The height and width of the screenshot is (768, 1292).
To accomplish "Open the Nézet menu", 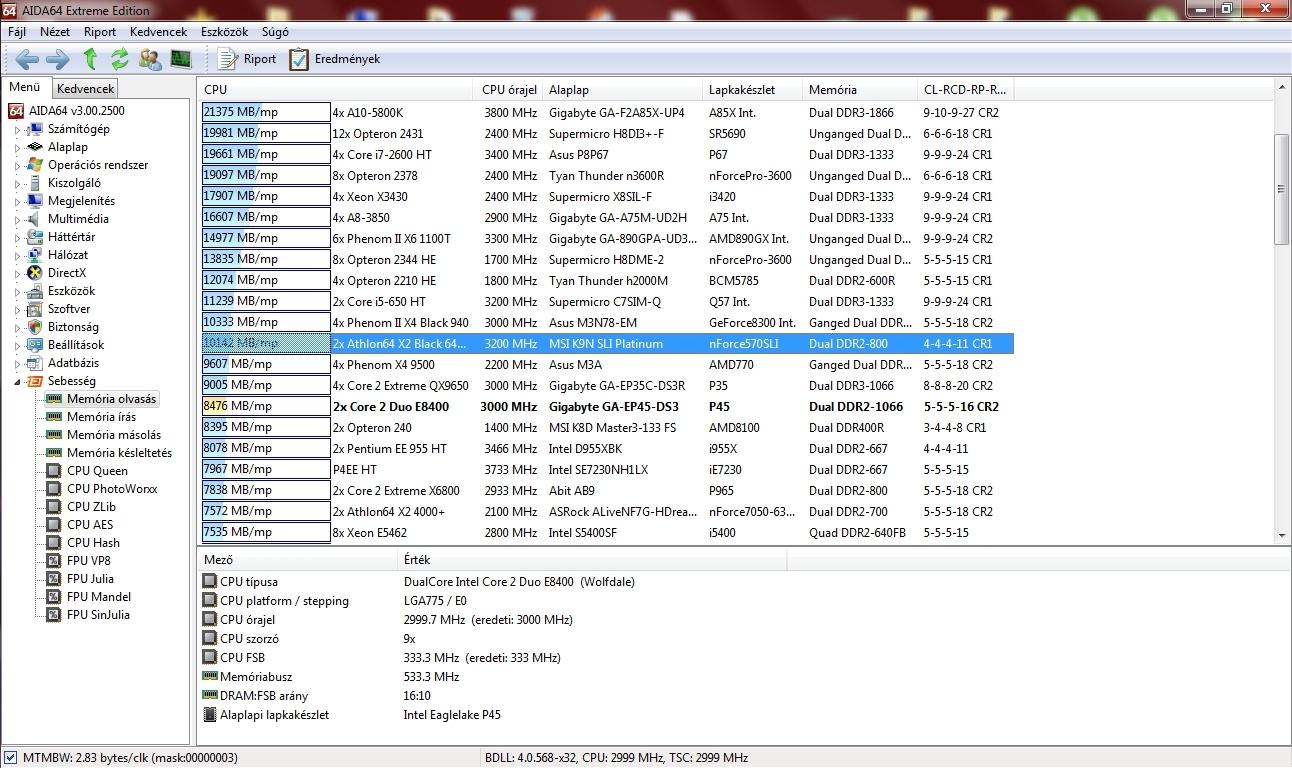I will point(55,32).
